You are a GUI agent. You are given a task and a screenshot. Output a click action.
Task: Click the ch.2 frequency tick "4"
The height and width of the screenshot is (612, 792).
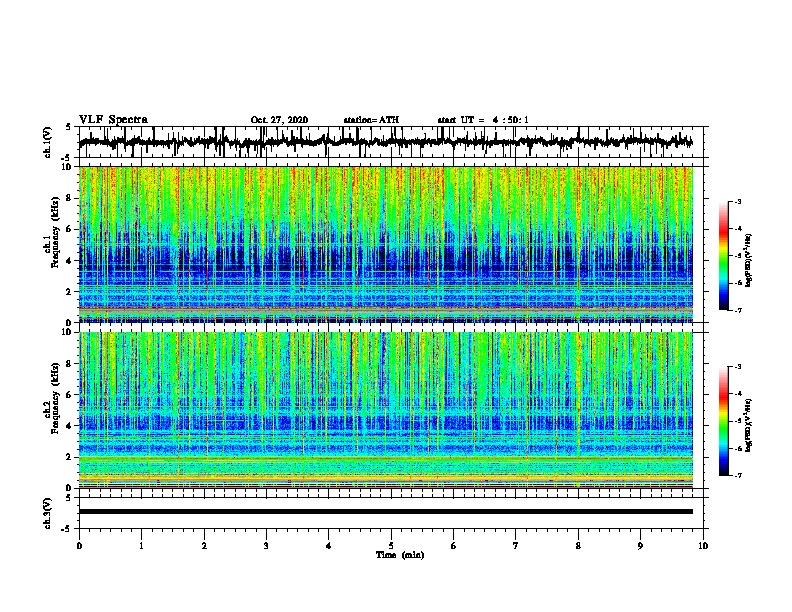[x=69, y=426]
